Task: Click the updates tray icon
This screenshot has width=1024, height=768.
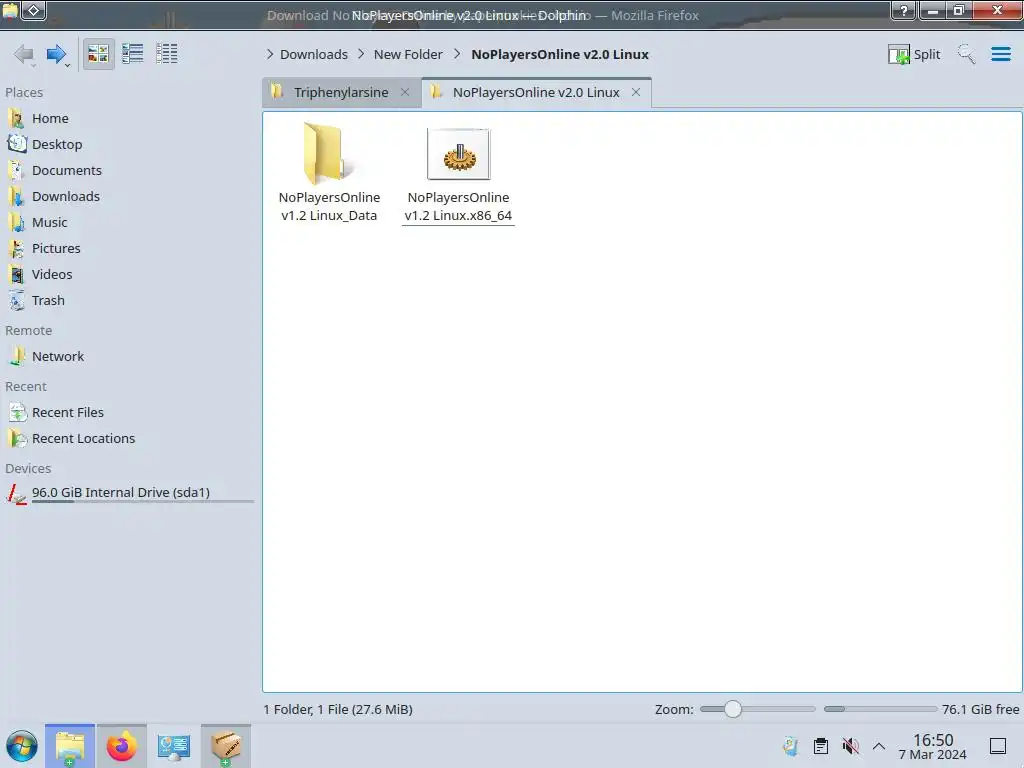Action: [x=791, y=746]
